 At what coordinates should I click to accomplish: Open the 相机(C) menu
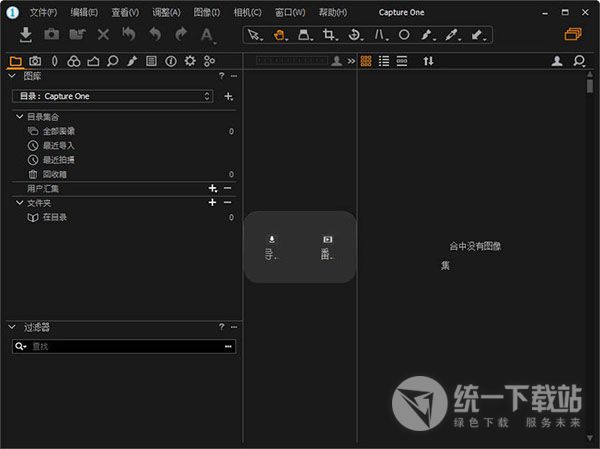pyautogui.click(x=247, y=12)
